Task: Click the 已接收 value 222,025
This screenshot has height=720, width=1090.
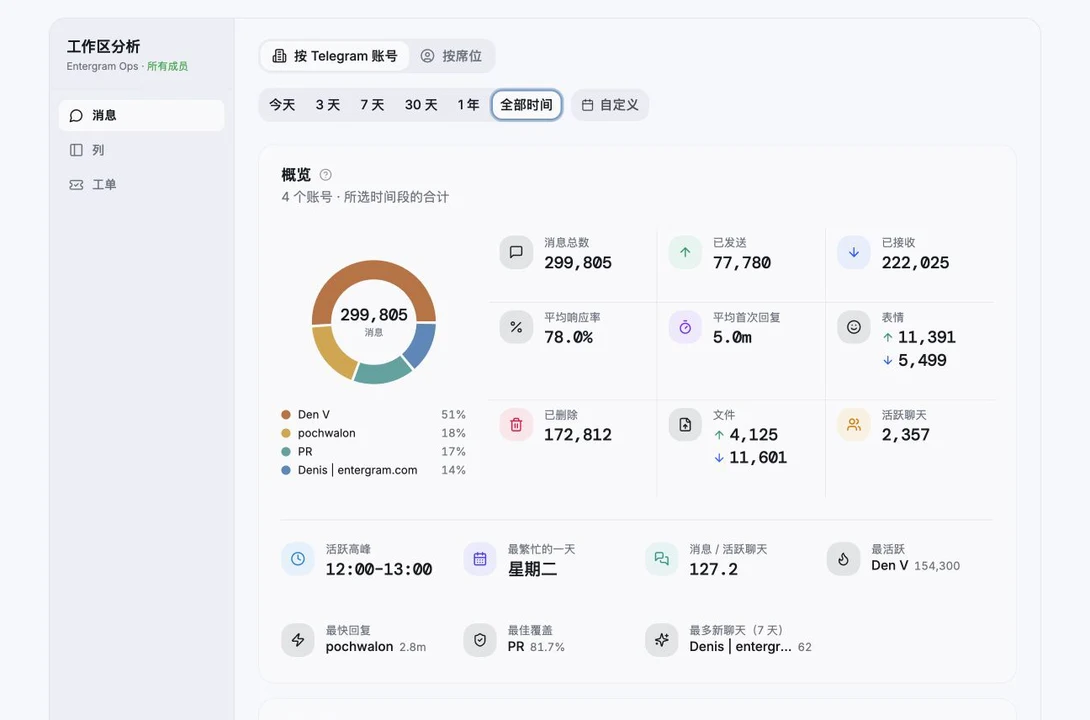Action: pos(916,263)
